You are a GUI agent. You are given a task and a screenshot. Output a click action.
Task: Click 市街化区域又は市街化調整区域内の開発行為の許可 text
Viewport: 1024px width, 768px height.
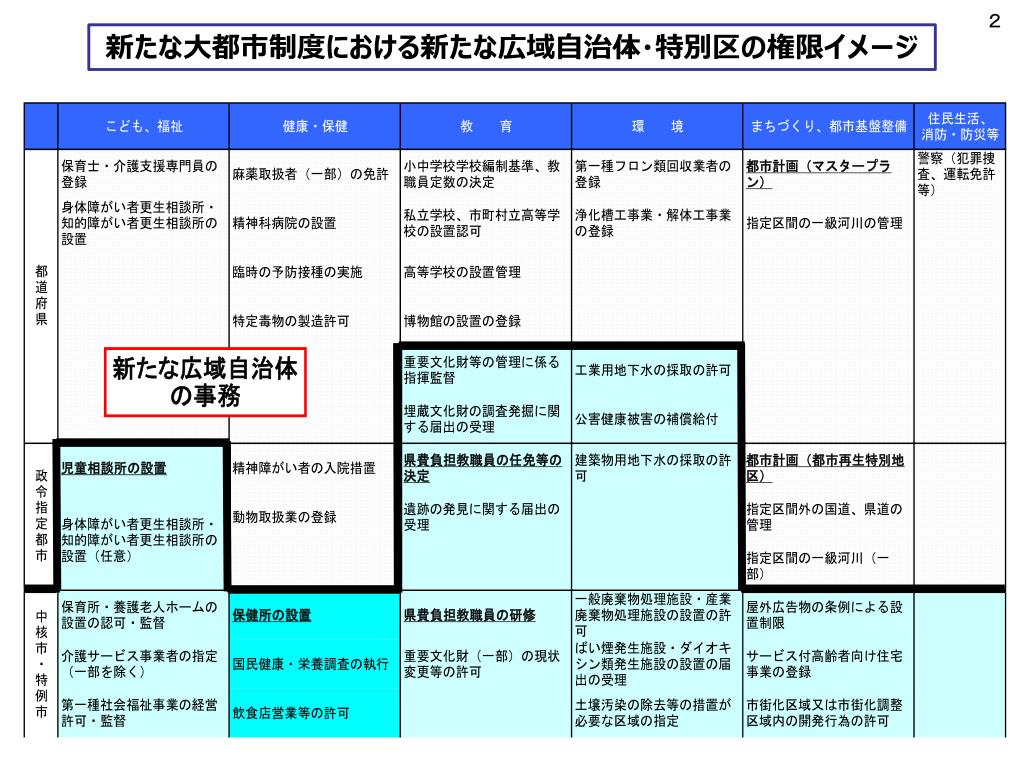pyautogui.click(x=825, y=712)
